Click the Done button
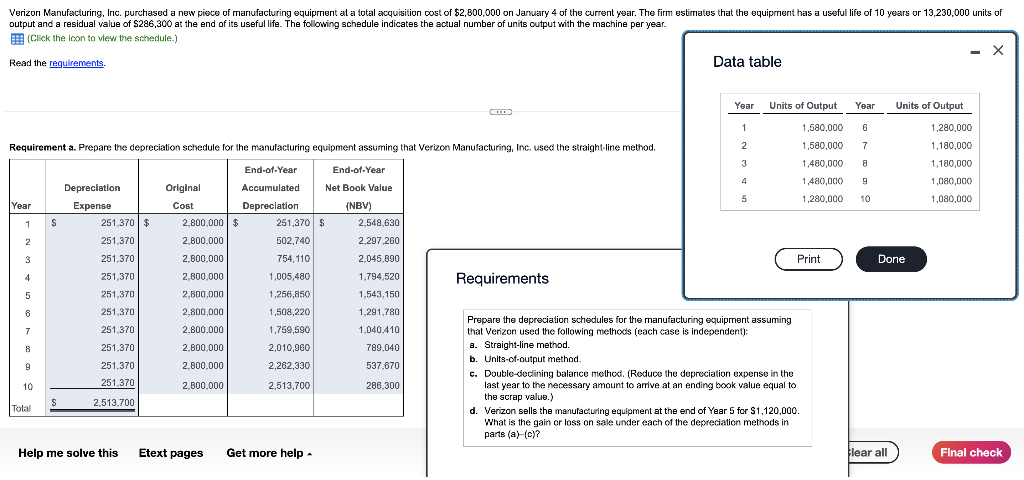The height and width of the screenshot is (480, 1024). (x=891, y=259)
